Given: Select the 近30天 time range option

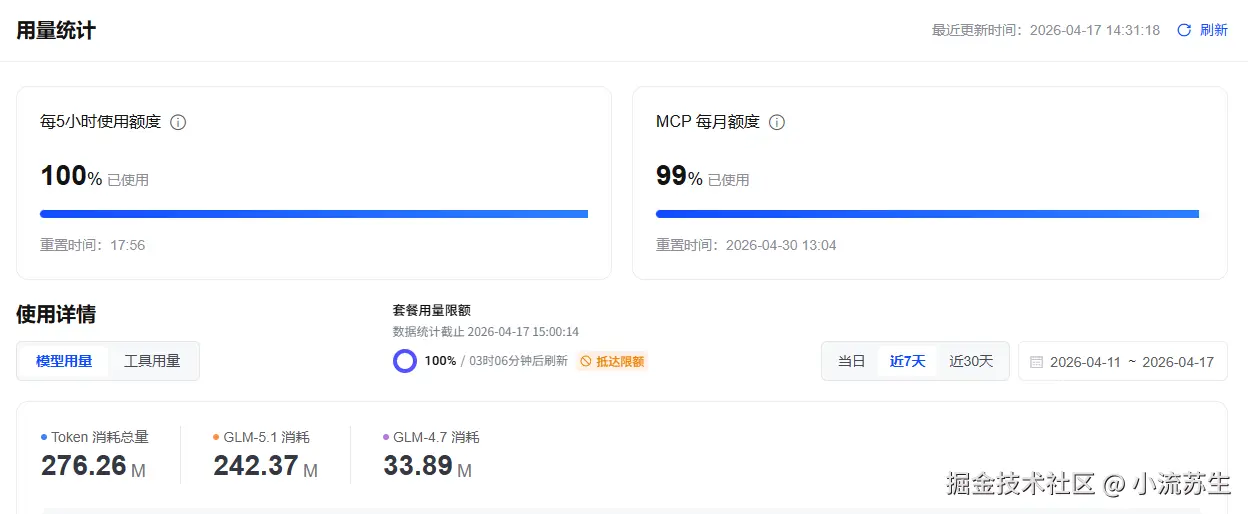Looking at the screenshot, I should point(971,361).
